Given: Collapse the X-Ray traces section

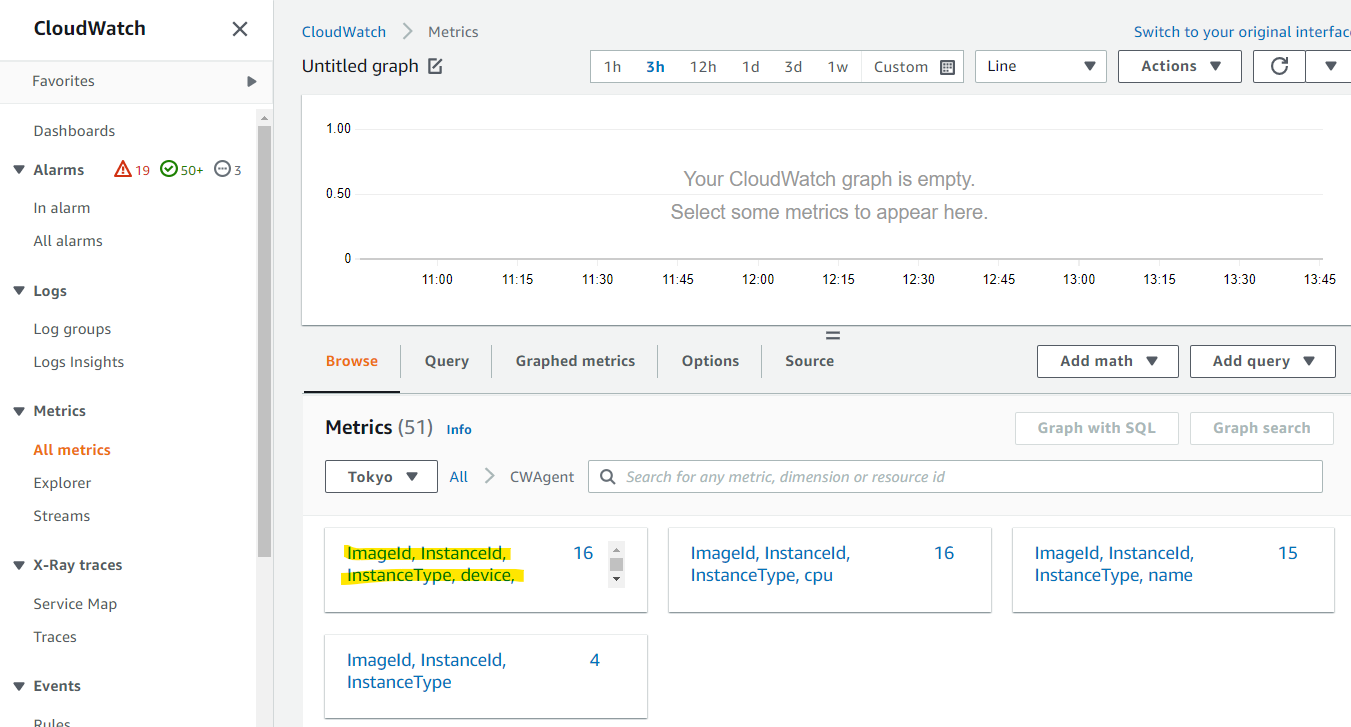Looking at the screenshot, I should (x=19, y=565).
